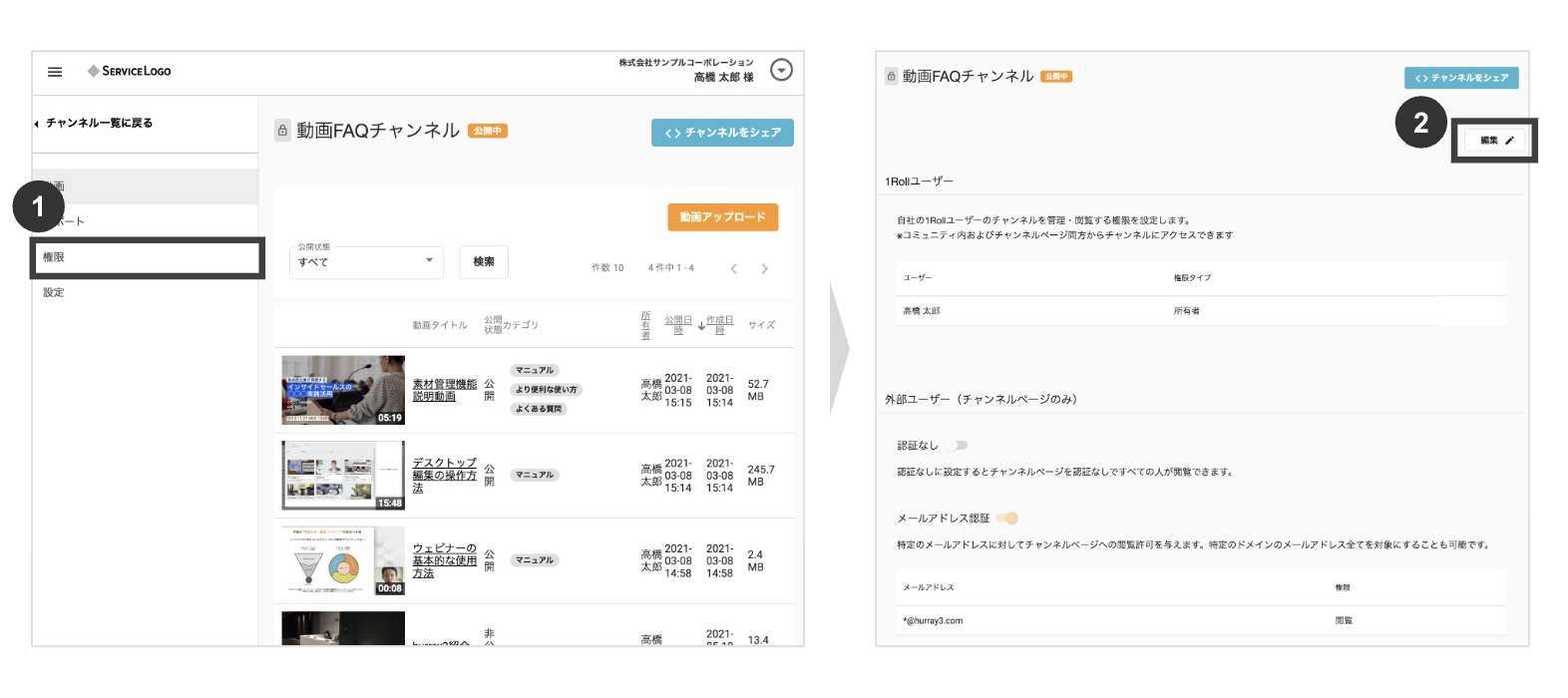Viewport: 1568px width, 698px height.
Task: Click the sort arrow beside 作成日時
Action: (x=701, y=325)
